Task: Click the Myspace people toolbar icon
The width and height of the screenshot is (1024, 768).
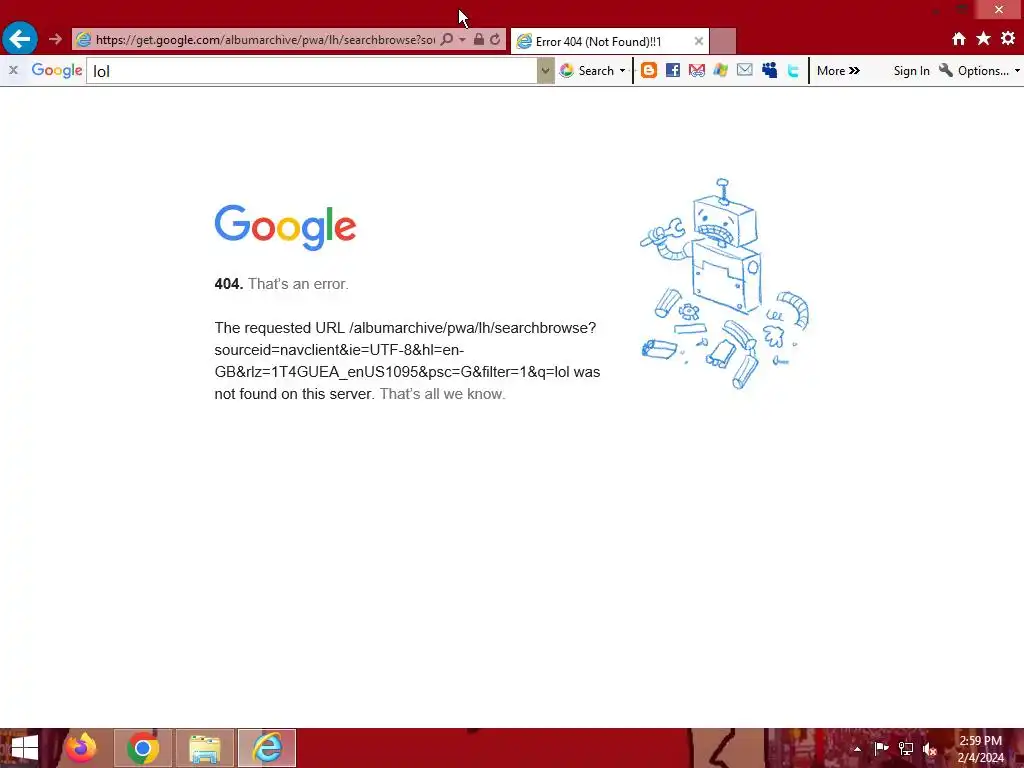Action: click(769, 70)
